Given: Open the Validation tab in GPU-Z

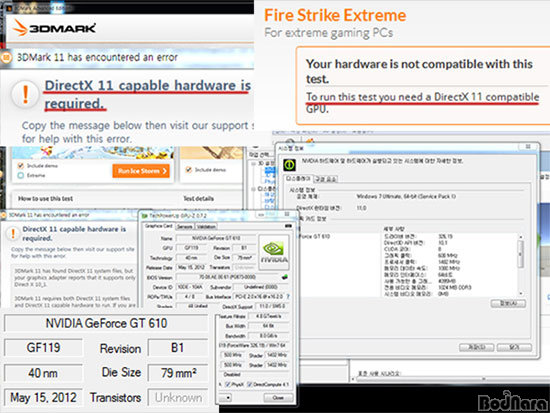Looking at the screenshot, I should point(206,227).
